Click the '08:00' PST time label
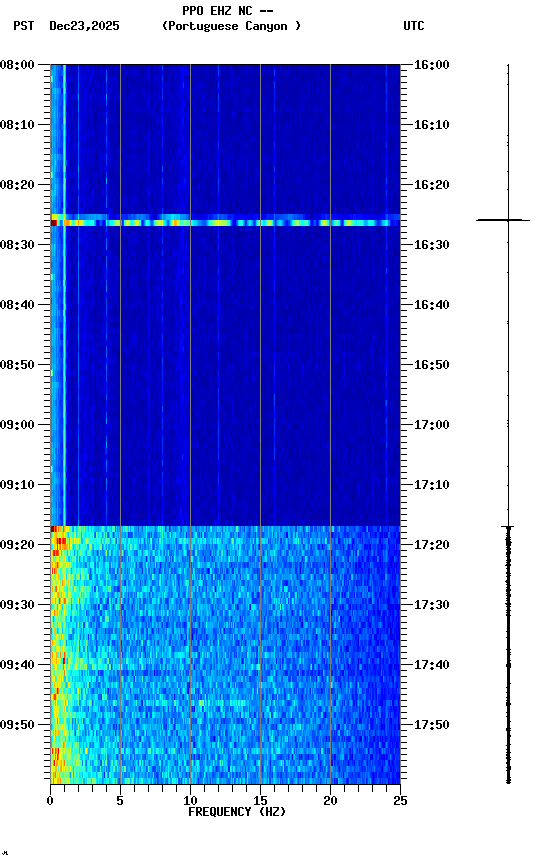The width and height of the screenshot is (552, 864). pyautogui.click(x=17, y=65)
